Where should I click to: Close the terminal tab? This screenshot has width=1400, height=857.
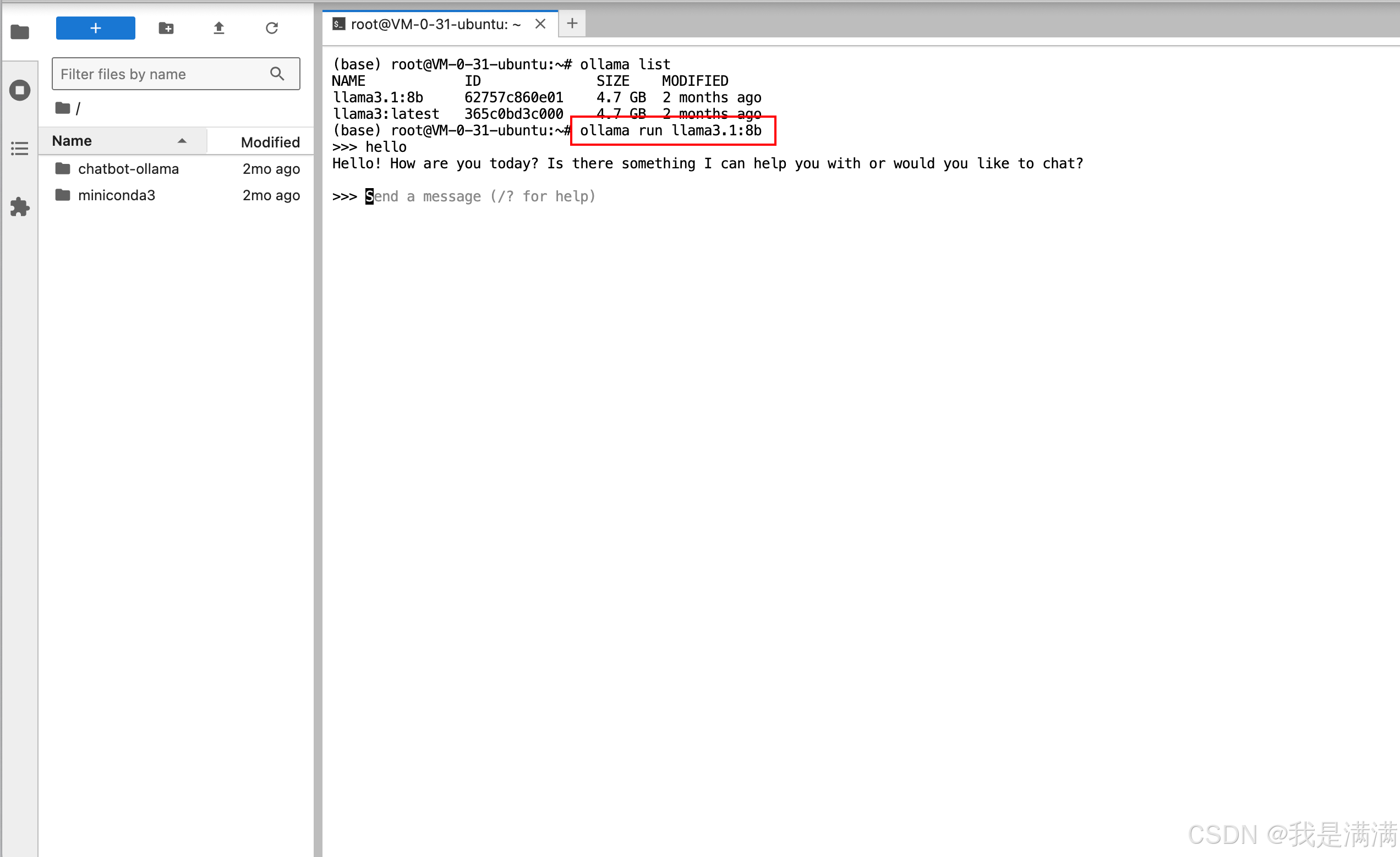pyautogui.click(x=540, y=24)
